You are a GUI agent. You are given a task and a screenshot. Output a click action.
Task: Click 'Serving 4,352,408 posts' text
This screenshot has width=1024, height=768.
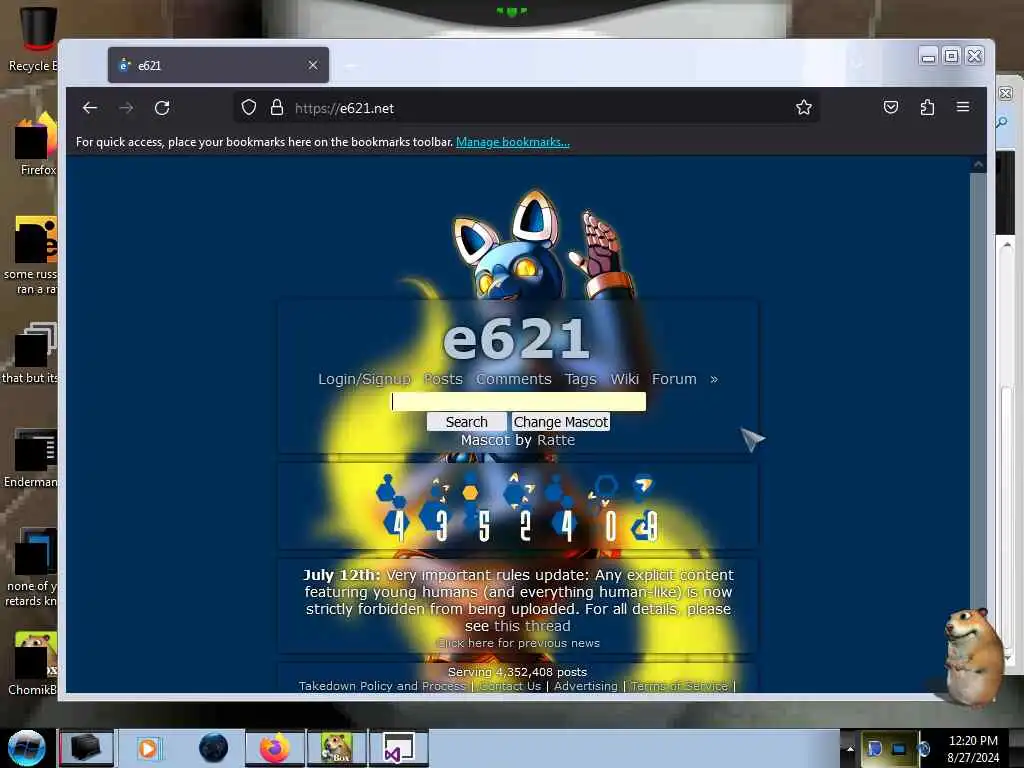point(517,671)
